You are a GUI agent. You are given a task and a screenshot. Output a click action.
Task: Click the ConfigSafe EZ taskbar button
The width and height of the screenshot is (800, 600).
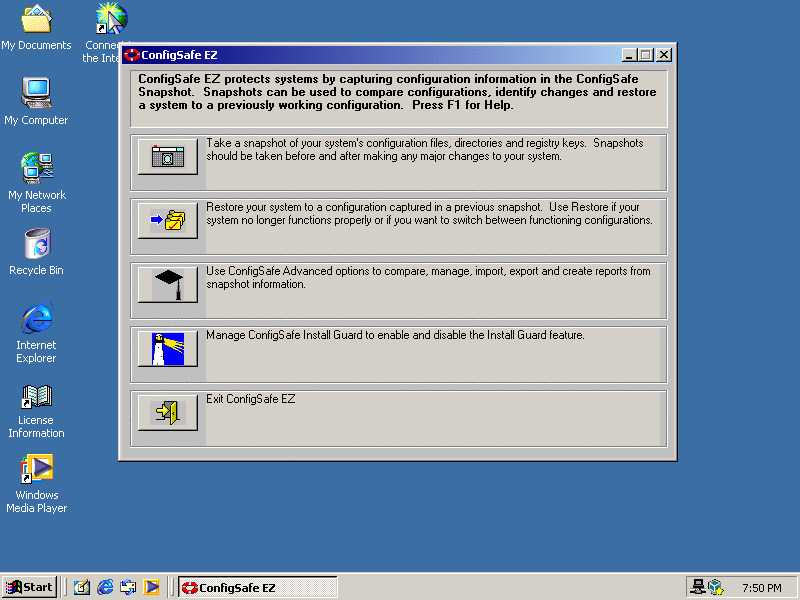click(x=258, y=587)
